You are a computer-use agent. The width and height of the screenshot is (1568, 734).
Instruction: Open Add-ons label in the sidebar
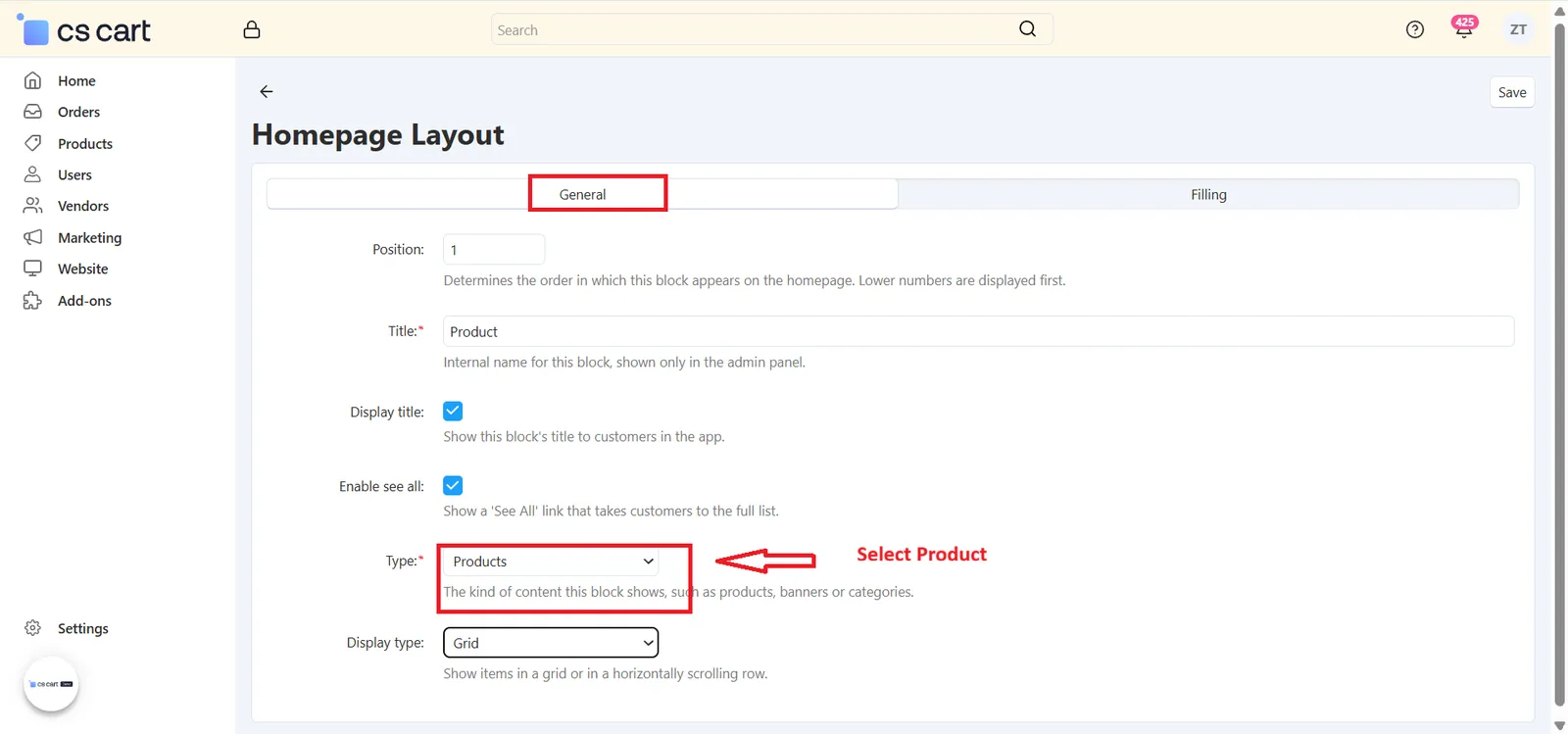[84, 300]
